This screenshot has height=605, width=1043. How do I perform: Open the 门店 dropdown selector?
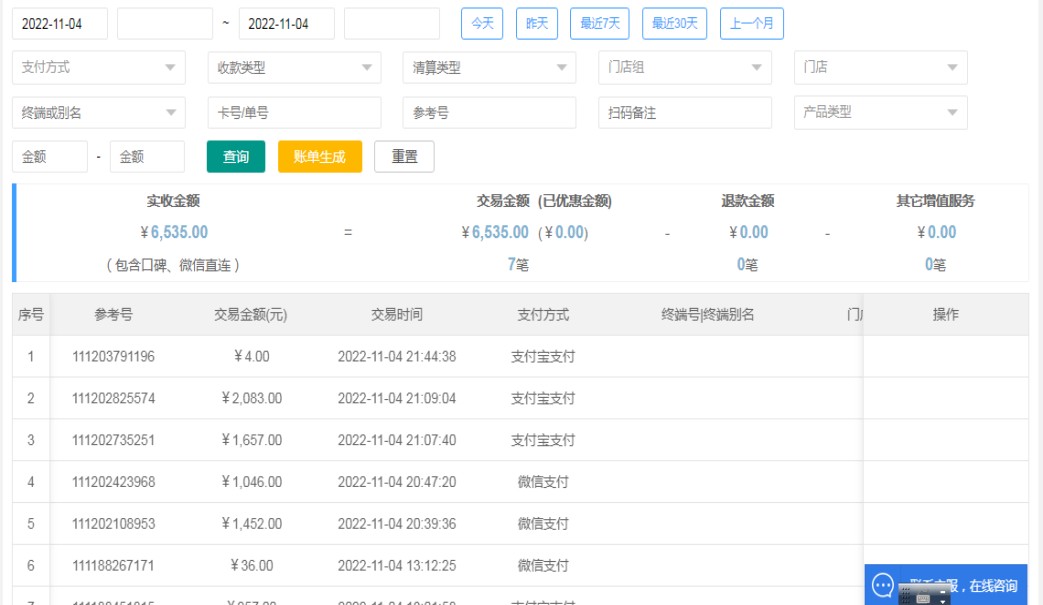[880, 68]
